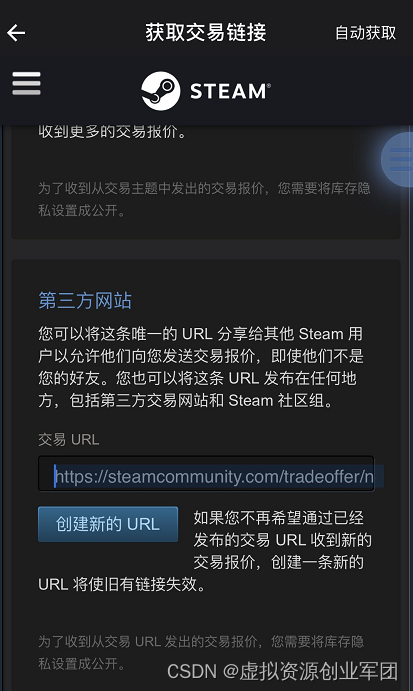Viewport: 413px width, 691px height.
Task: Tap the STEAM wordmark text
Action: pos(230,91)
